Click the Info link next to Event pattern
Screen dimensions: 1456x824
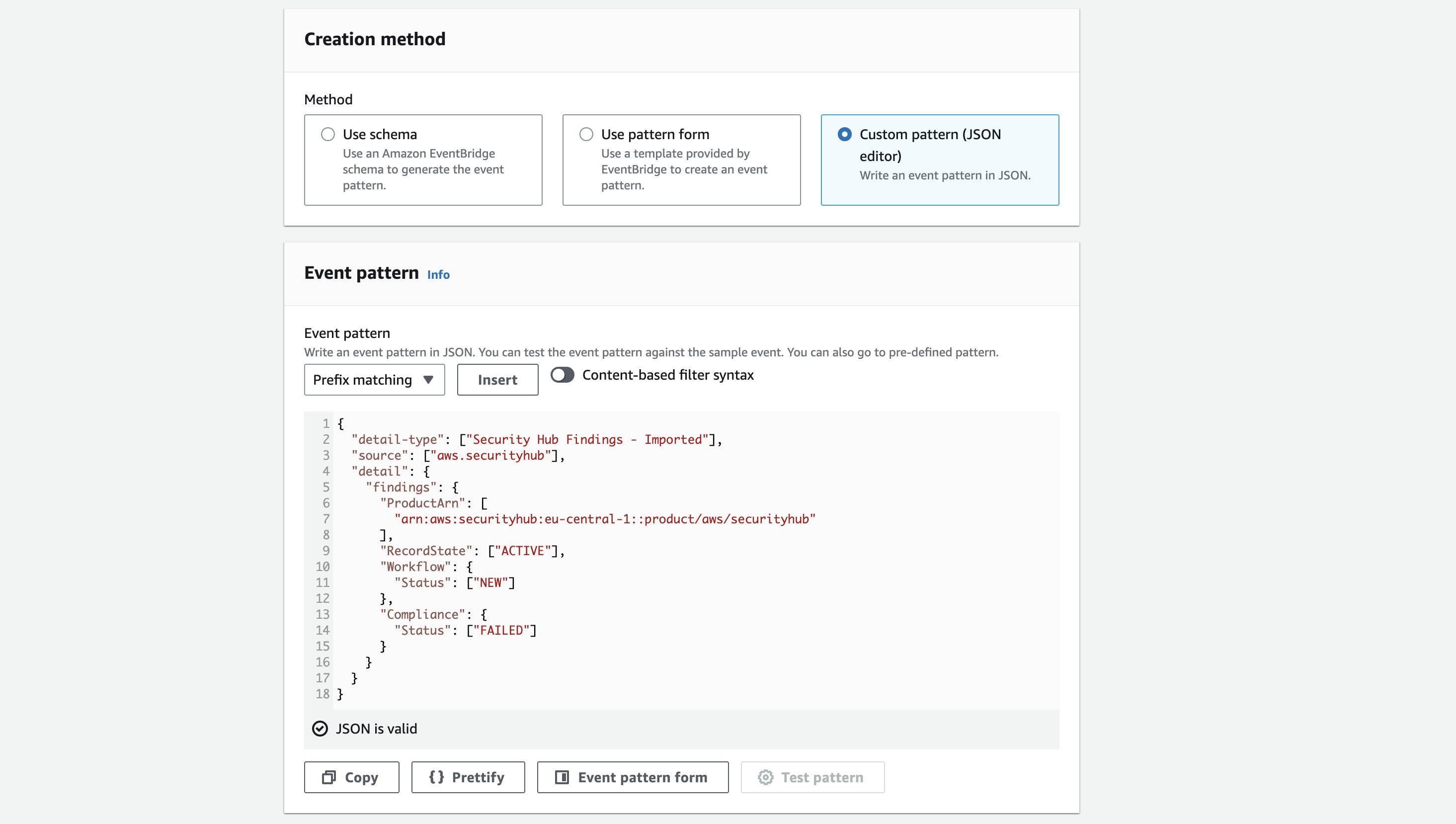coord(438,274)
